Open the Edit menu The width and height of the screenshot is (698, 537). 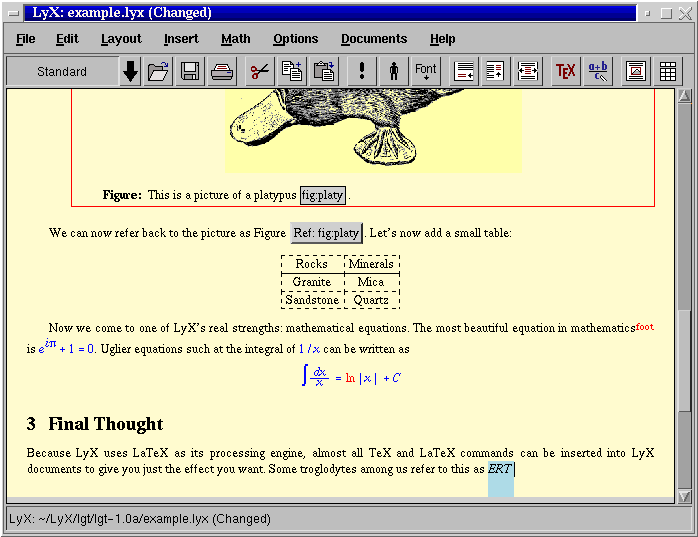(67, 39)
